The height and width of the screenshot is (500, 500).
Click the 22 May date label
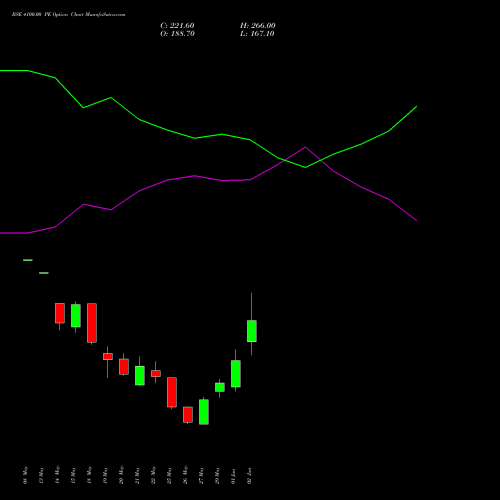pyautogui.click(x=154, y=475)
